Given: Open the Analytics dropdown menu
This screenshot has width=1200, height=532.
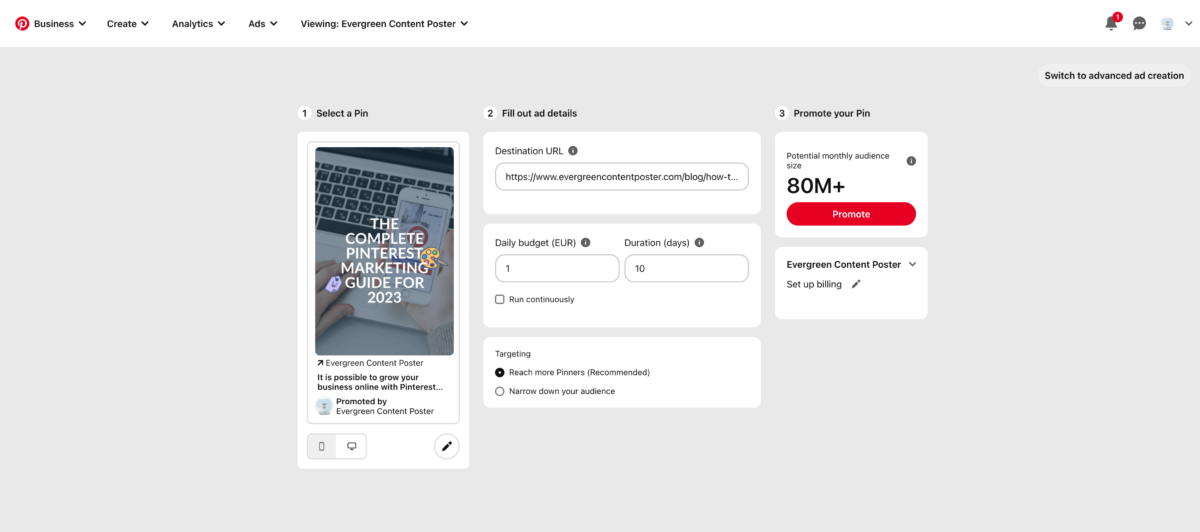Looking at the screenshot, I should 198,23.
